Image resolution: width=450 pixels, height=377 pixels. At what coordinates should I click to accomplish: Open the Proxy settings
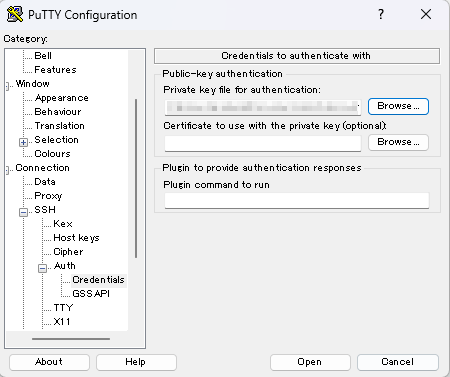[48, 196]
